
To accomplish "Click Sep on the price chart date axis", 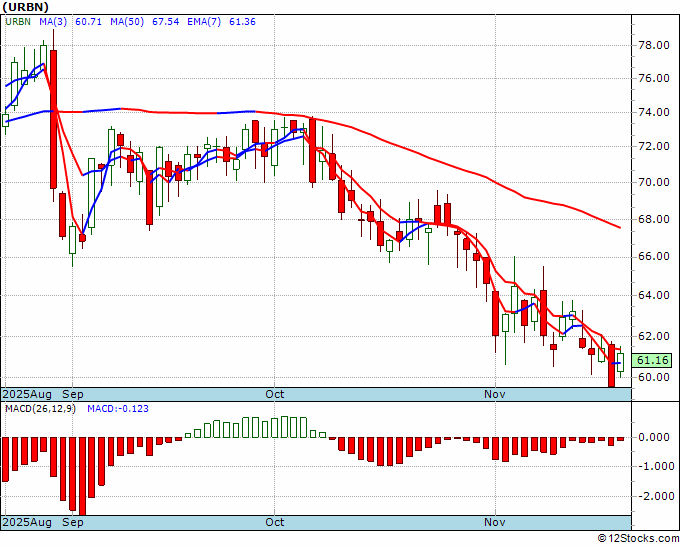I will tap(73, 394).
